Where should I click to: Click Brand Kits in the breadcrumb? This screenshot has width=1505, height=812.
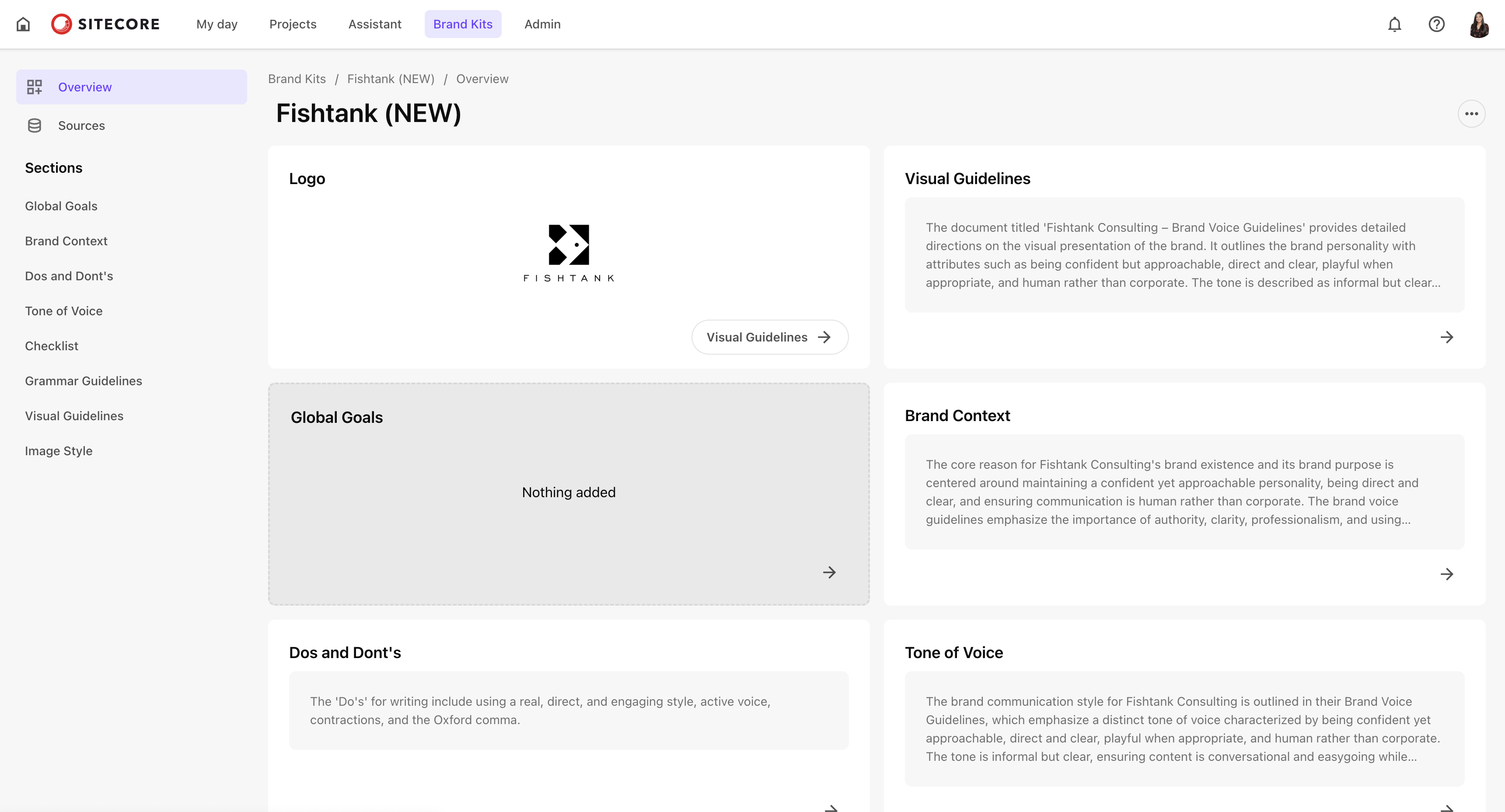coord(297,79)
